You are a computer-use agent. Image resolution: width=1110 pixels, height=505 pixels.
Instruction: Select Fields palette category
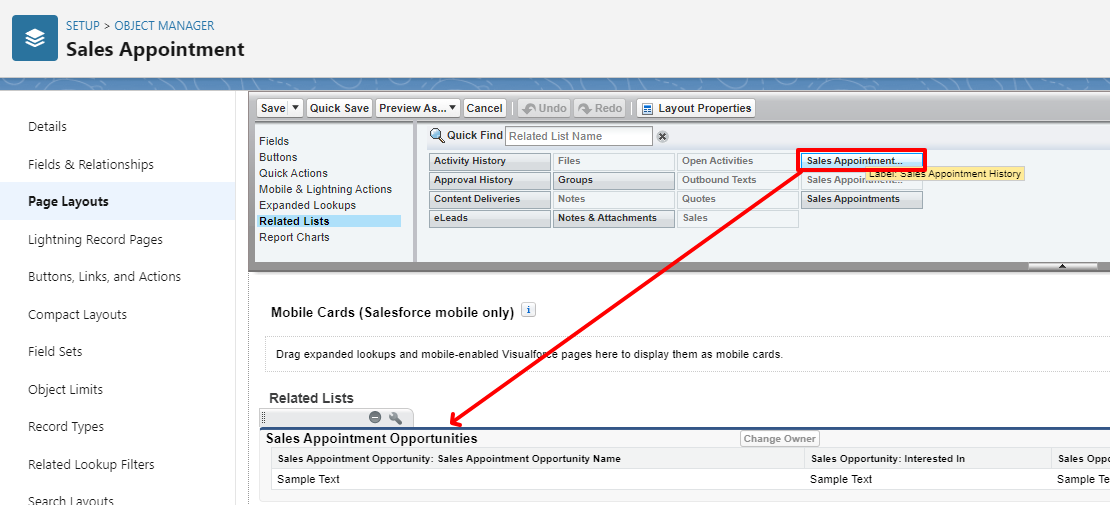point(274,141)
